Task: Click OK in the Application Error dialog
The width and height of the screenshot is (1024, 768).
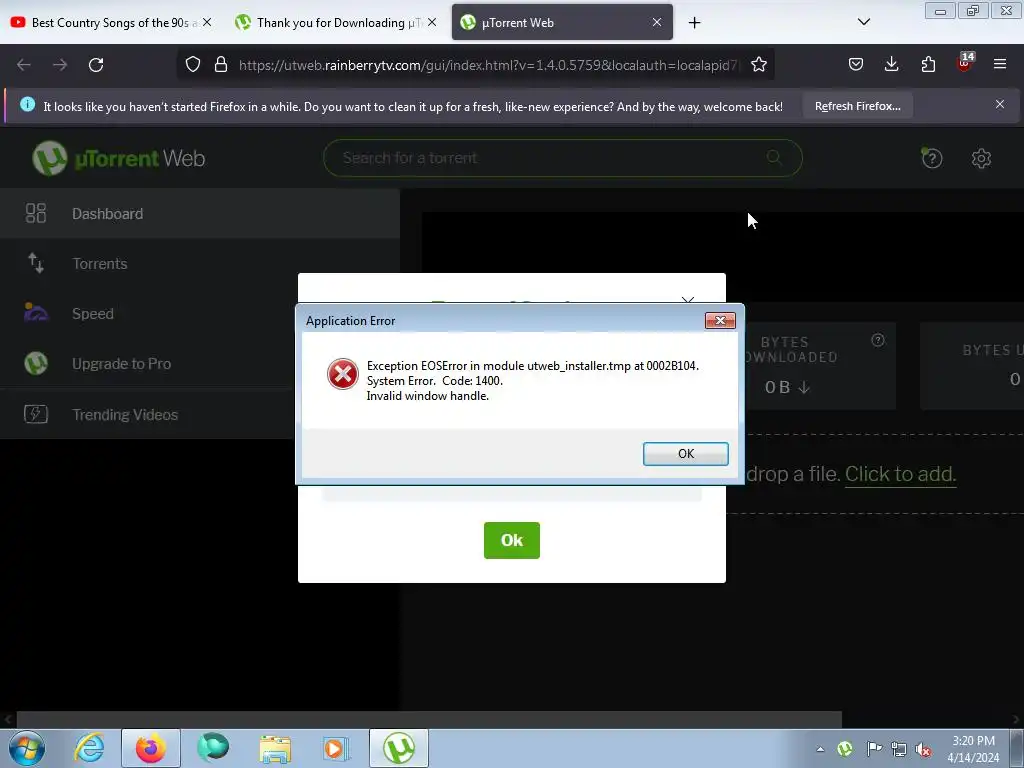Action: pyautogui.click(x=685, y=454)
